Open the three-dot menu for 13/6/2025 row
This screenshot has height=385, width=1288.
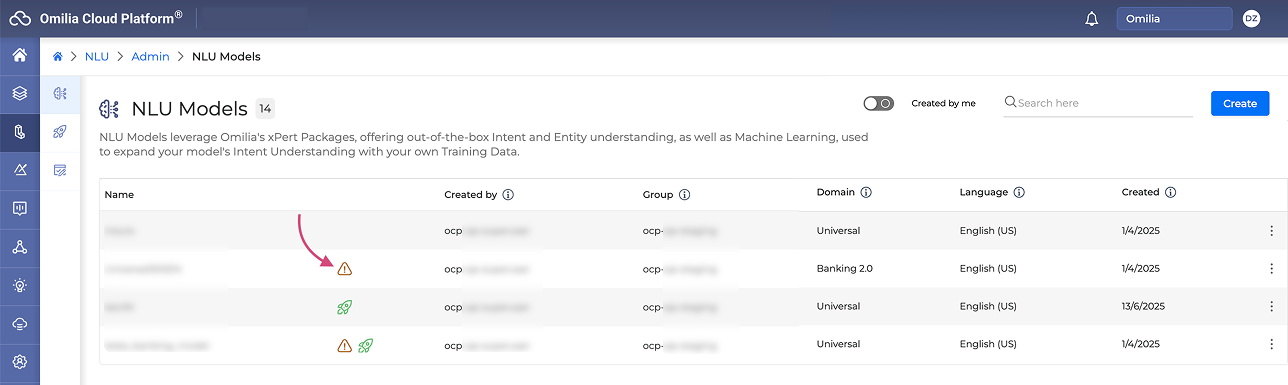[x=1271, y=307]
